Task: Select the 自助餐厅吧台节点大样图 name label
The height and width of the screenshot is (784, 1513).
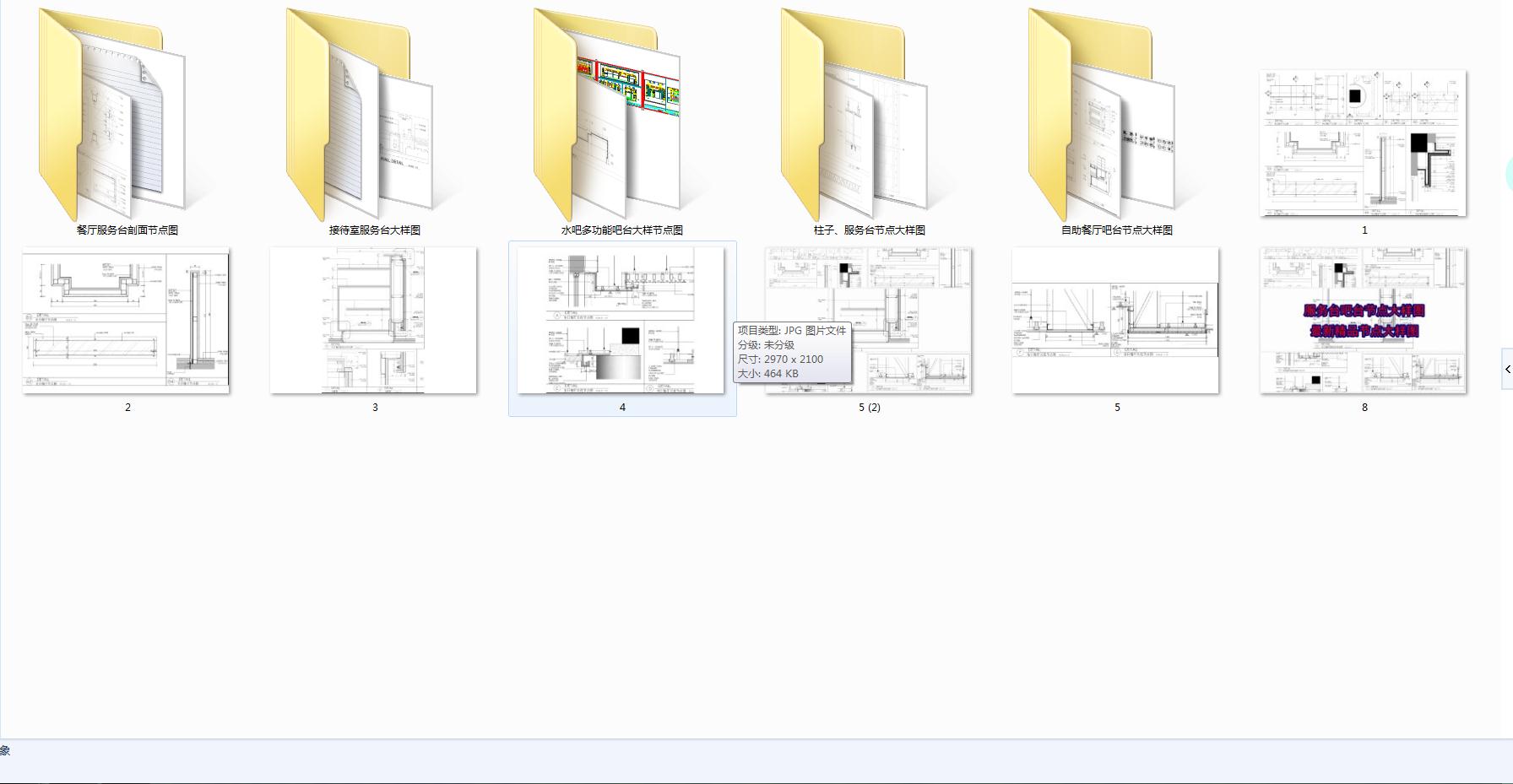Action: coord(1117,230)
